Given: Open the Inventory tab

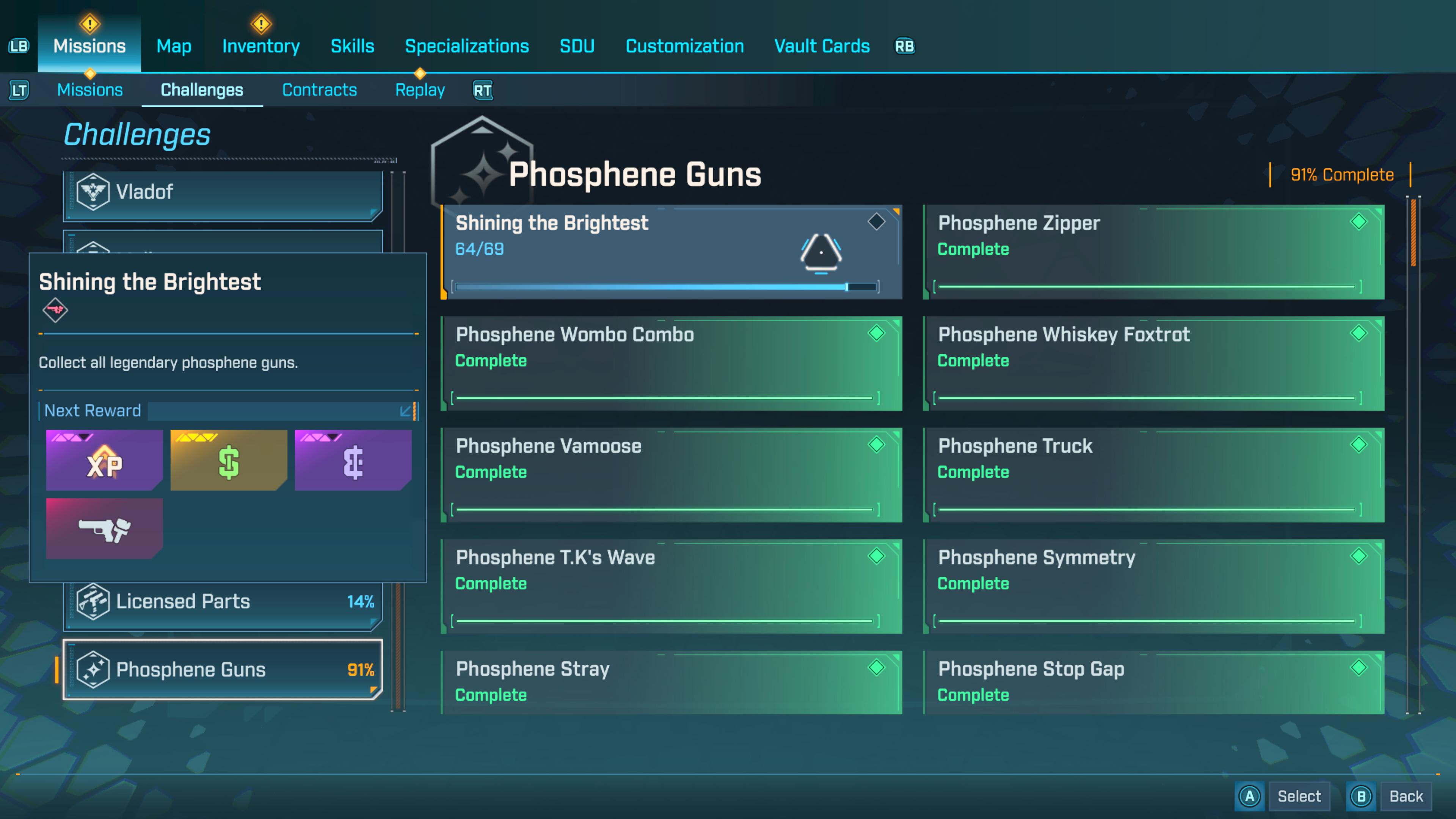Looking at the screenshot, I should pyautogui.click(x=260, y=46).
